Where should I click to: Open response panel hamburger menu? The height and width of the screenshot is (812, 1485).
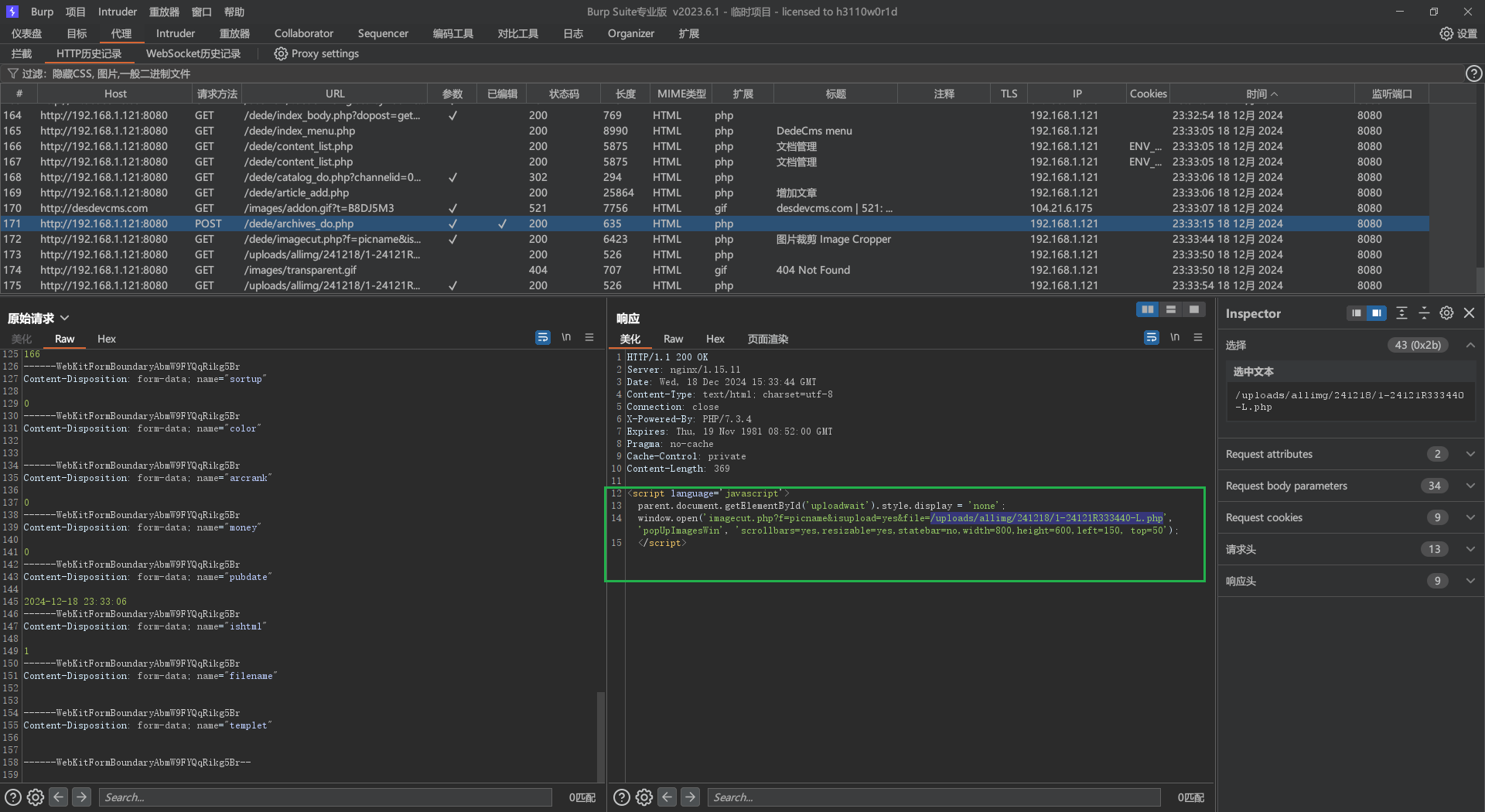pos(1198,337)
